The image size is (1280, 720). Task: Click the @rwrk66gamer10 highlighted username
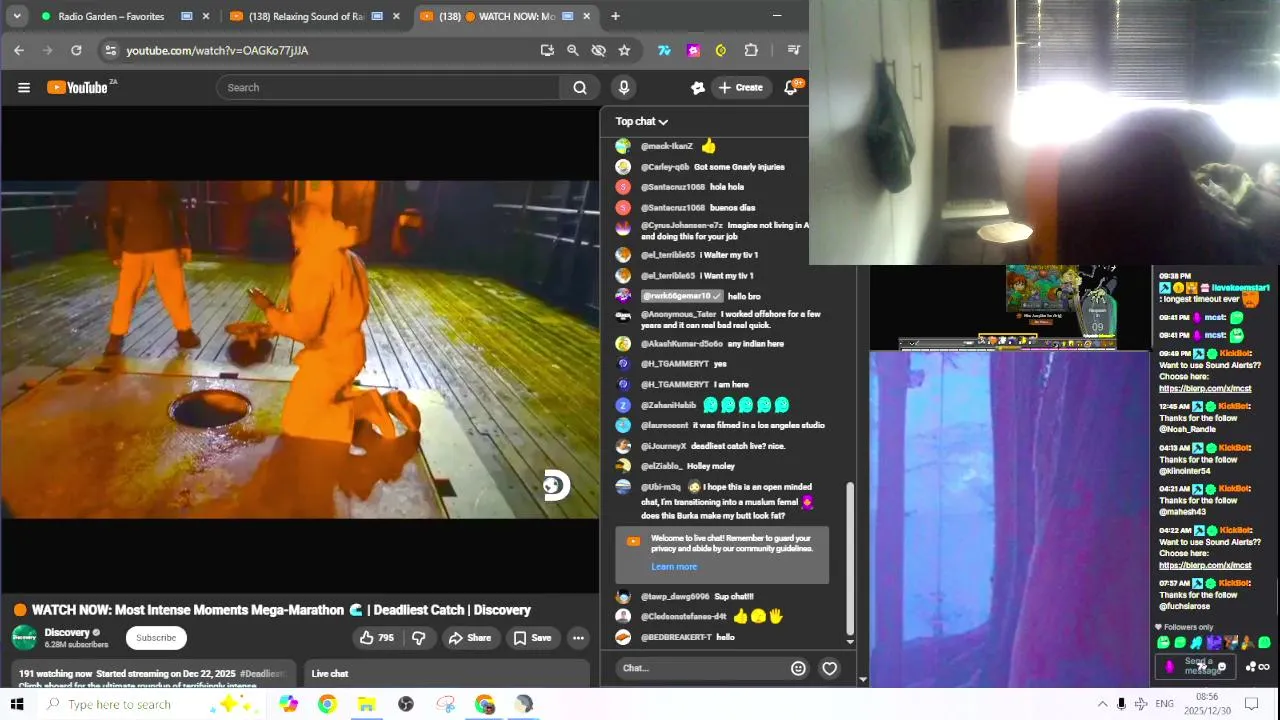[x=681, y=296]
